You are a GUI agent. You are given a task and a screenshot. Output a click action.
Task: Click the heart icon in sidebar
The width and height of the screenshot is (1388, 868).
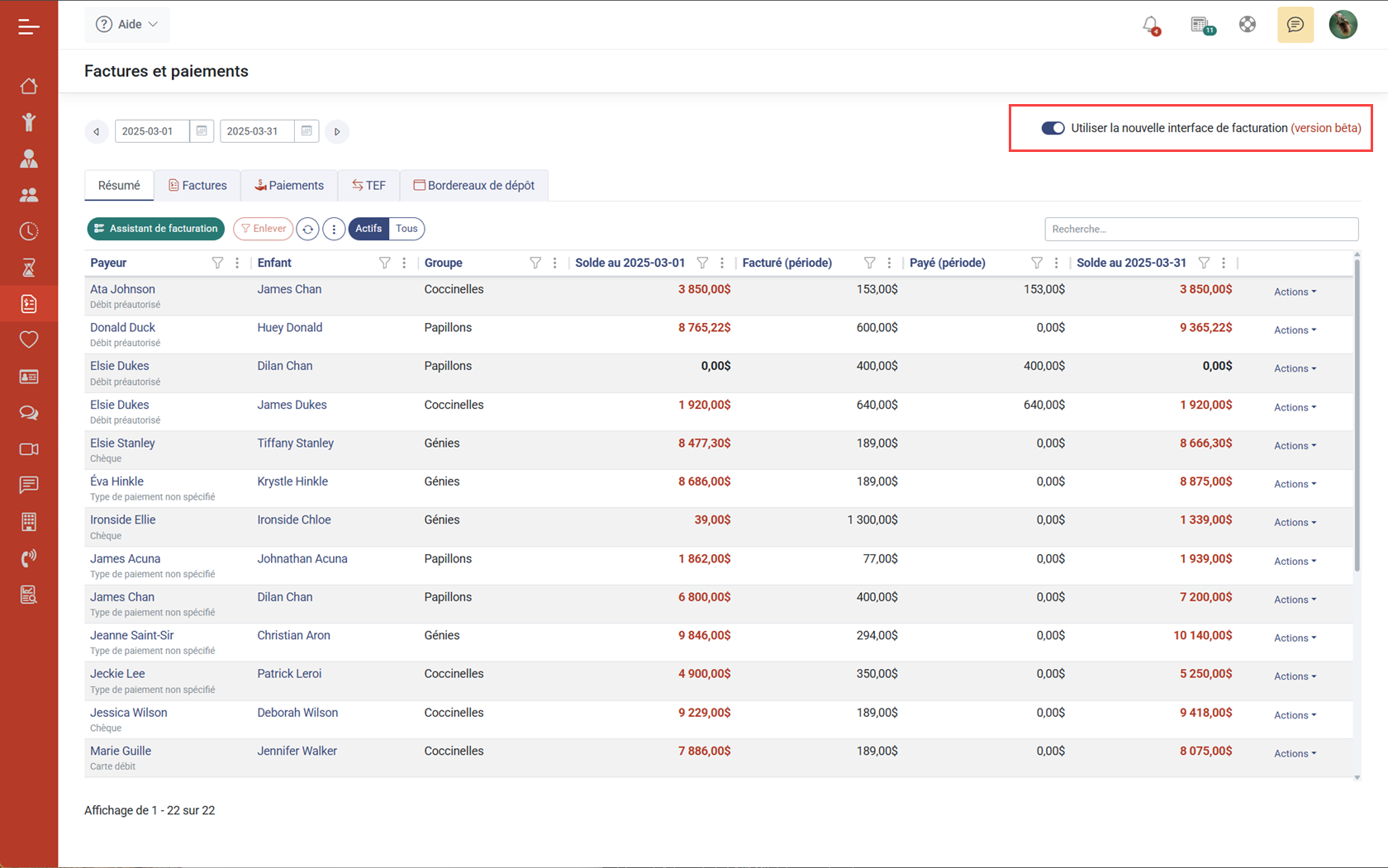(29, 339)
